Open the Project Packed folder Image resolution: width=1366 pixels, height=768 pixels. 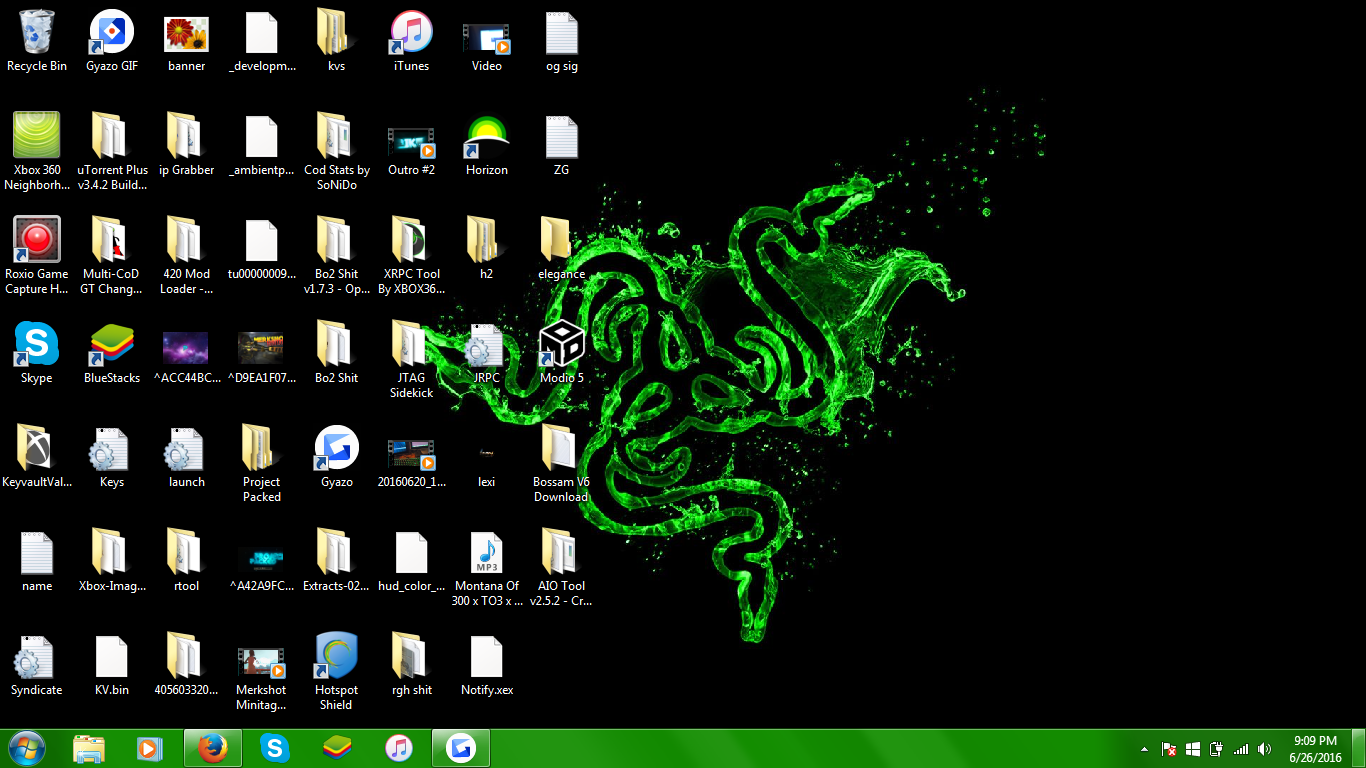point(261,464)
